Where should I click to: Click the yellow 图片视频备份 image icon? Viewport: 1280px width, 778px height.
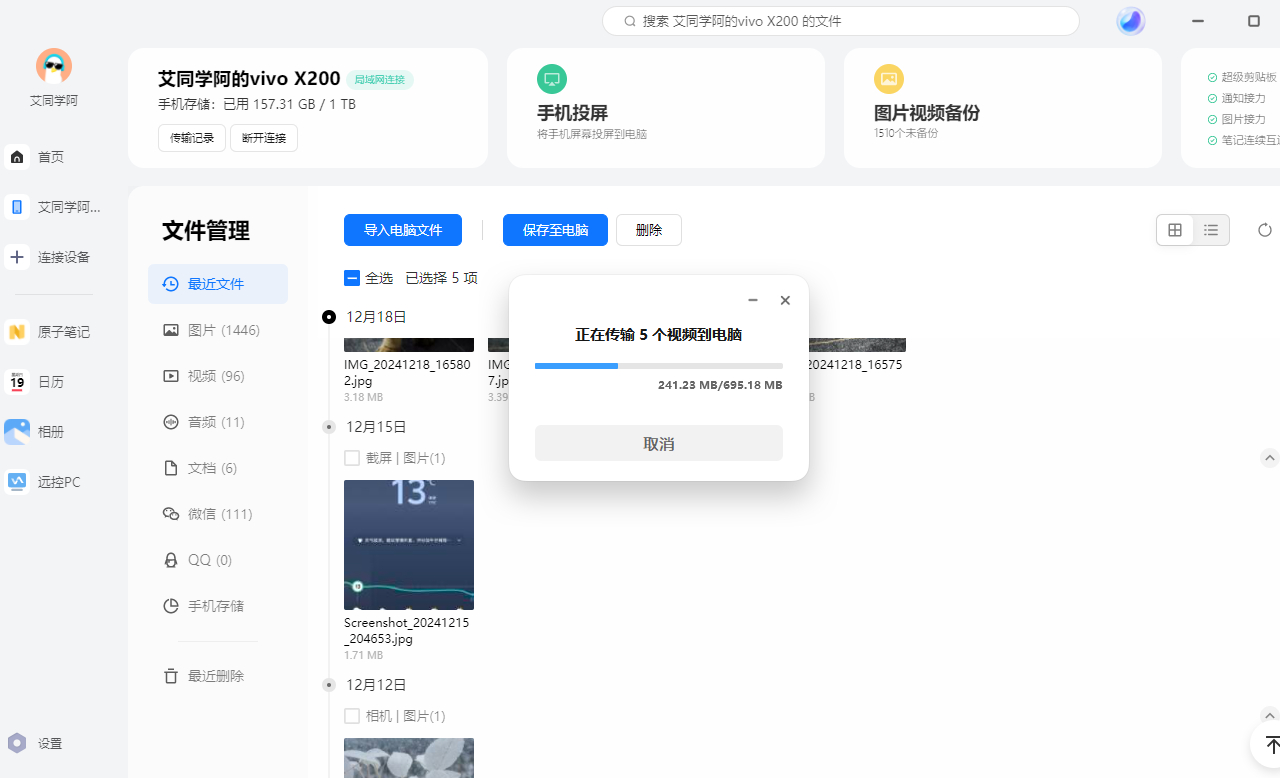pyautogui.click(x=889, y=79)
